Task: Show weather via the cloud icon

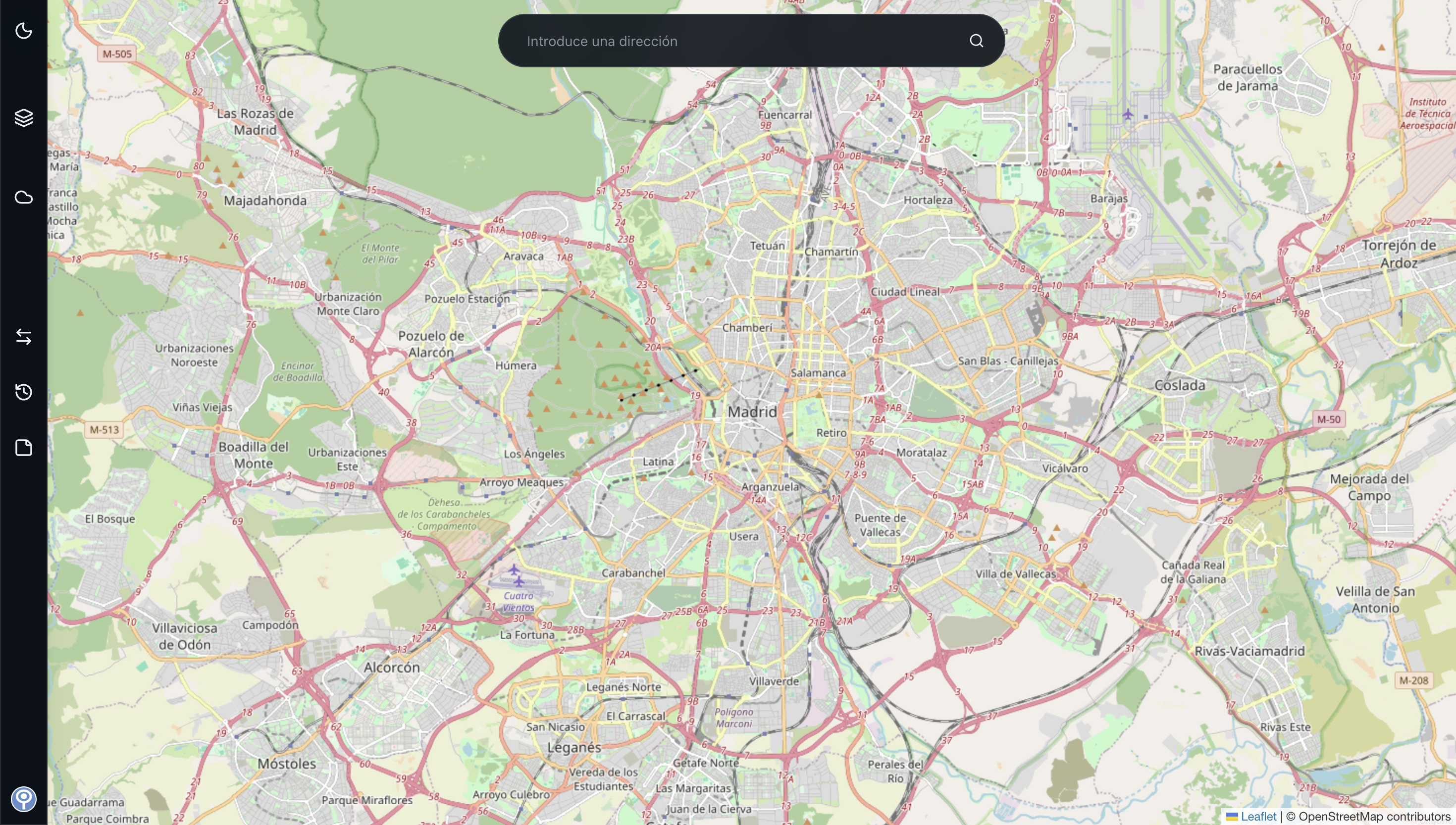Action: (23, 197)
